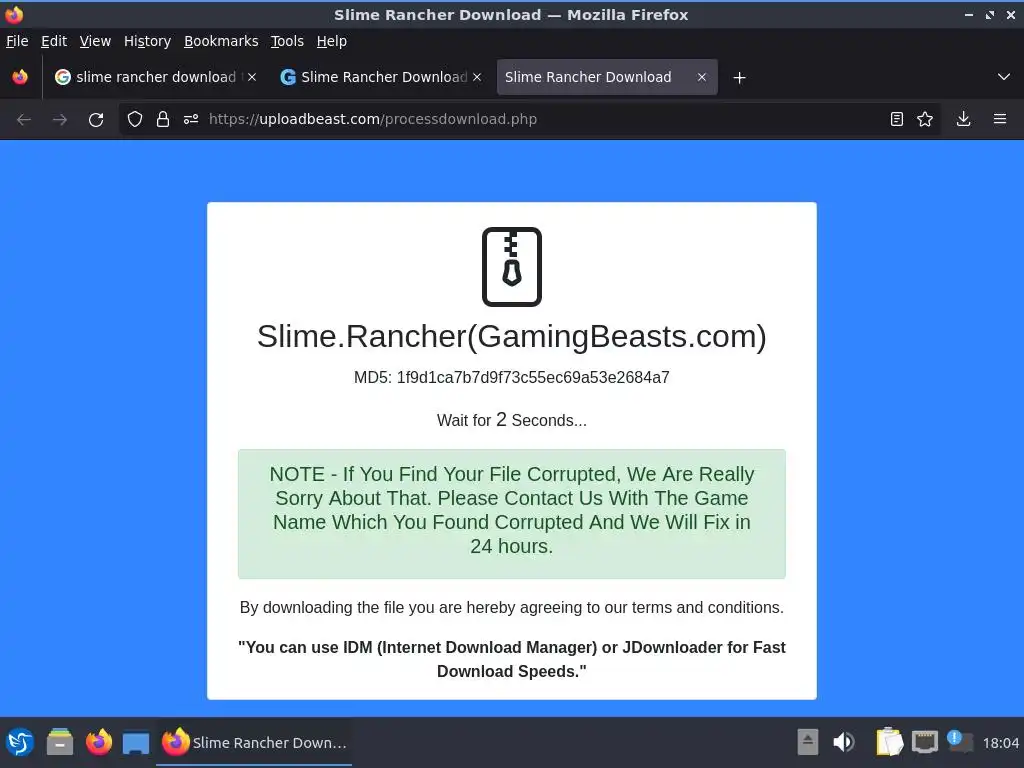
Task: Open the Tools menu
Action: (x=287, y=41)
